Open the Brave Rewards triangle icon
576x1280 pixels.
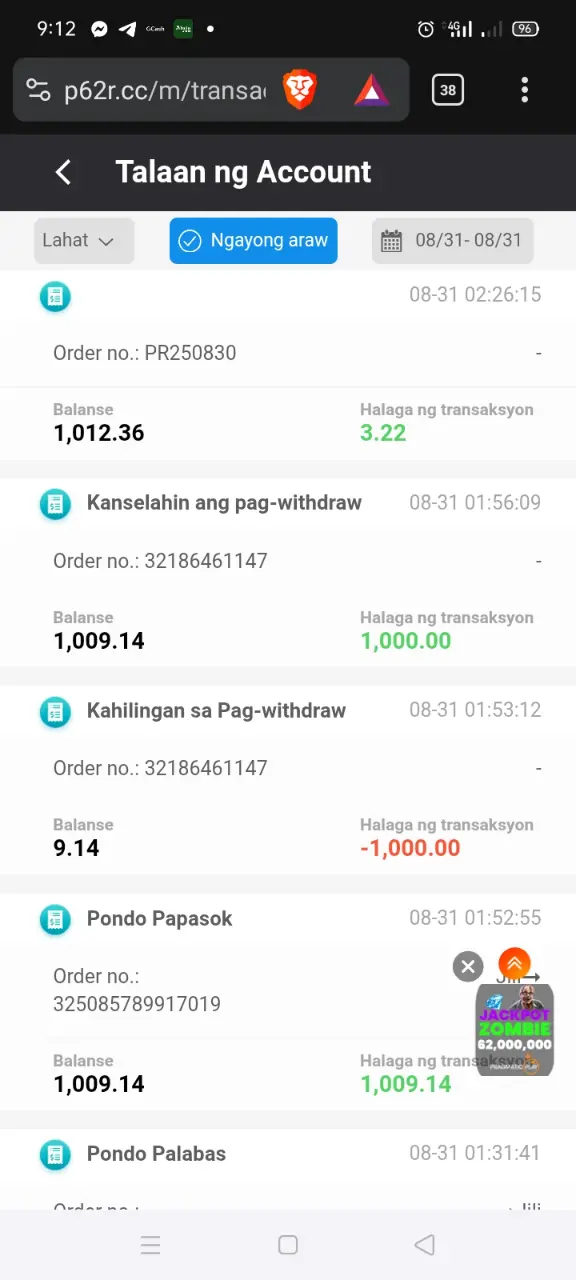click(372, 91)
